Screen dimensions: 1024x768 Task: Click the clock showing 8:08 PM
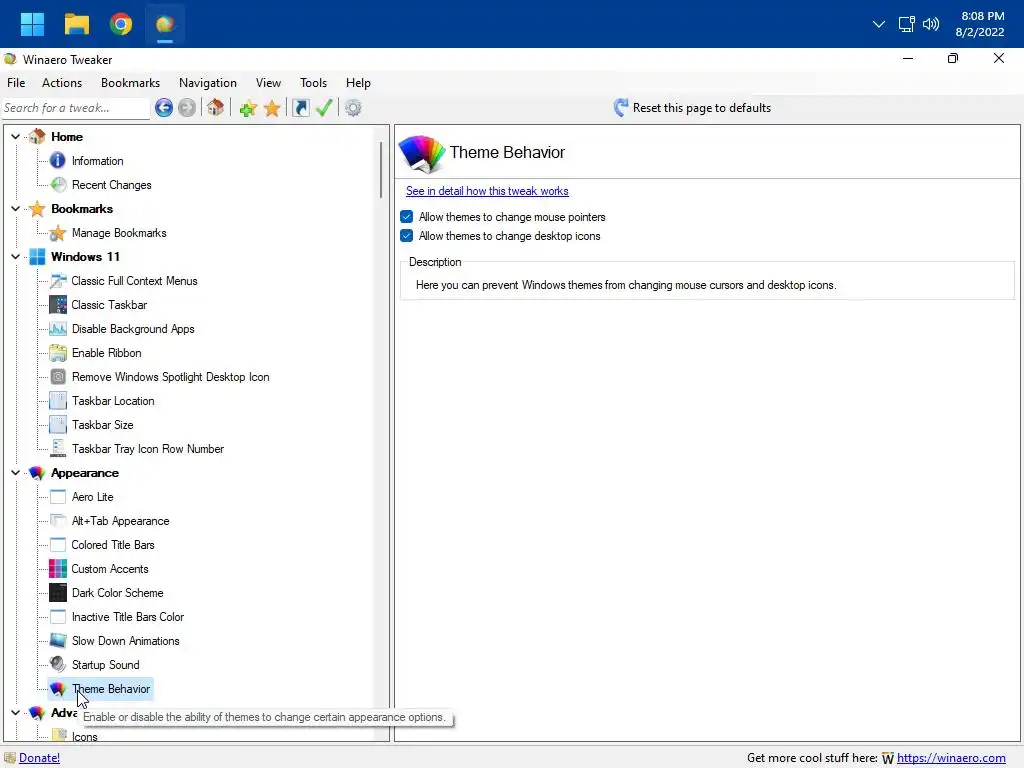point(982,16)
